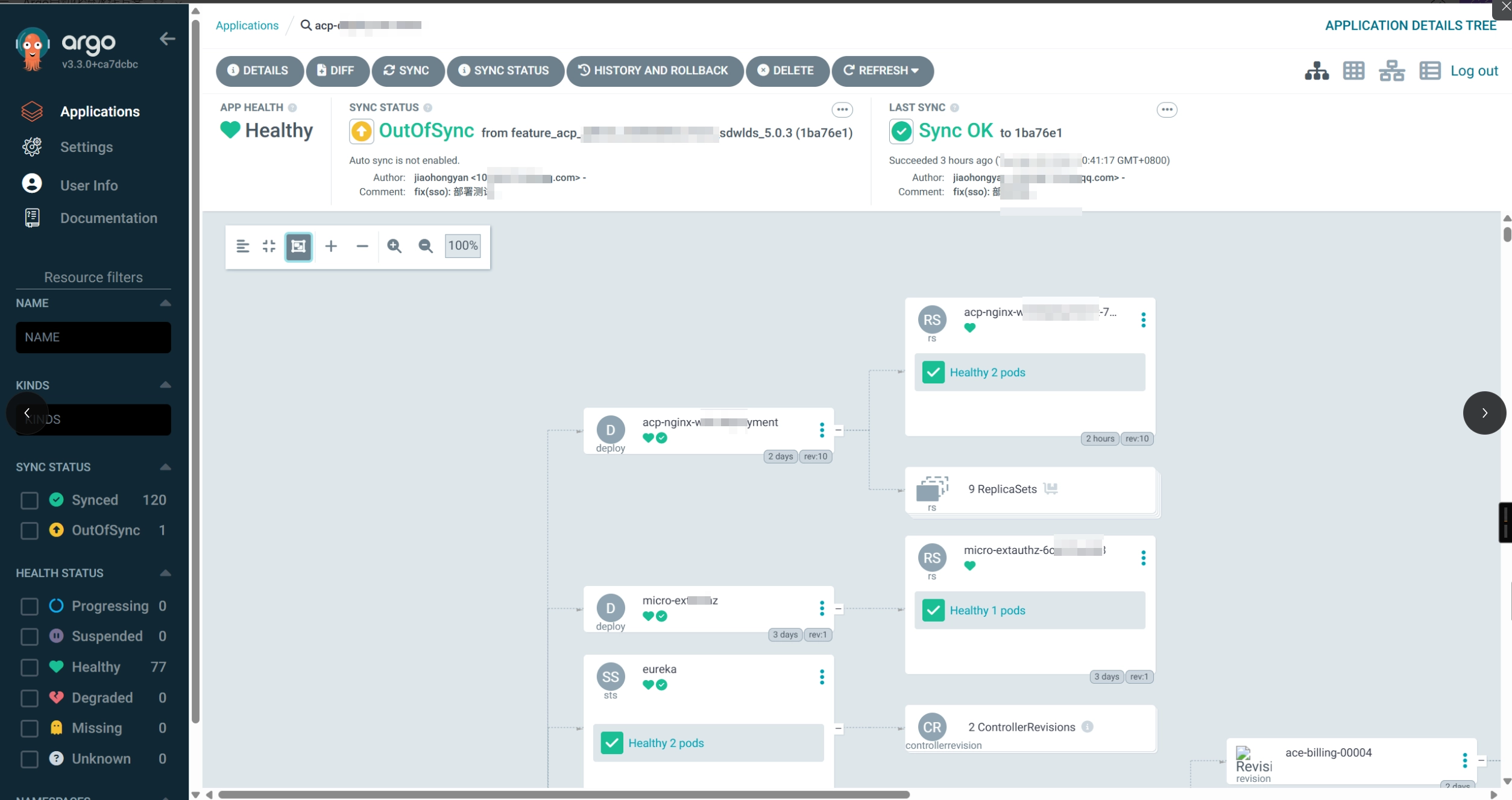Check the Synced filter checkbox
Image resolution: width=1512 pixels, height=800 pixels.
tap(29, 500)
